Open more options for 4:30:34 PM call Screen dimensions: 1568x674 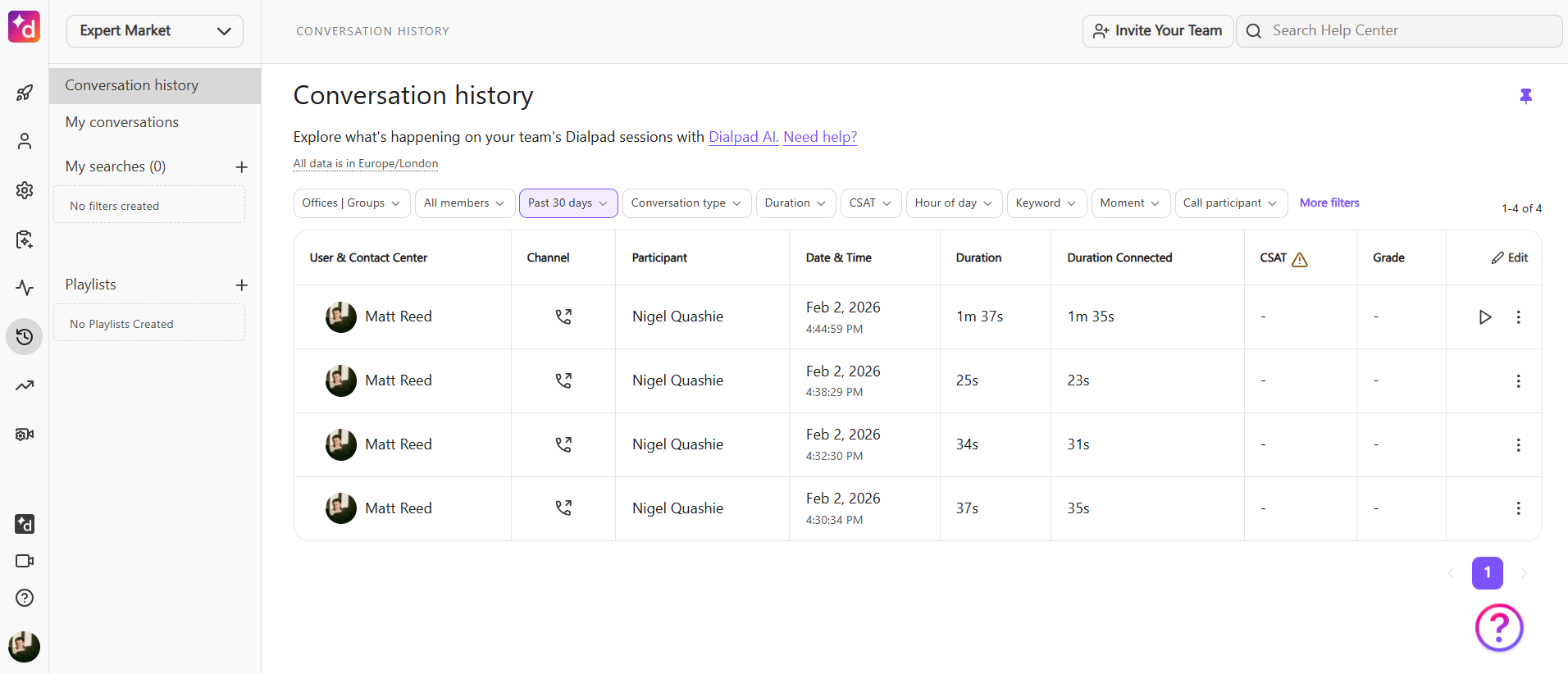click(x=1518, y=508)
